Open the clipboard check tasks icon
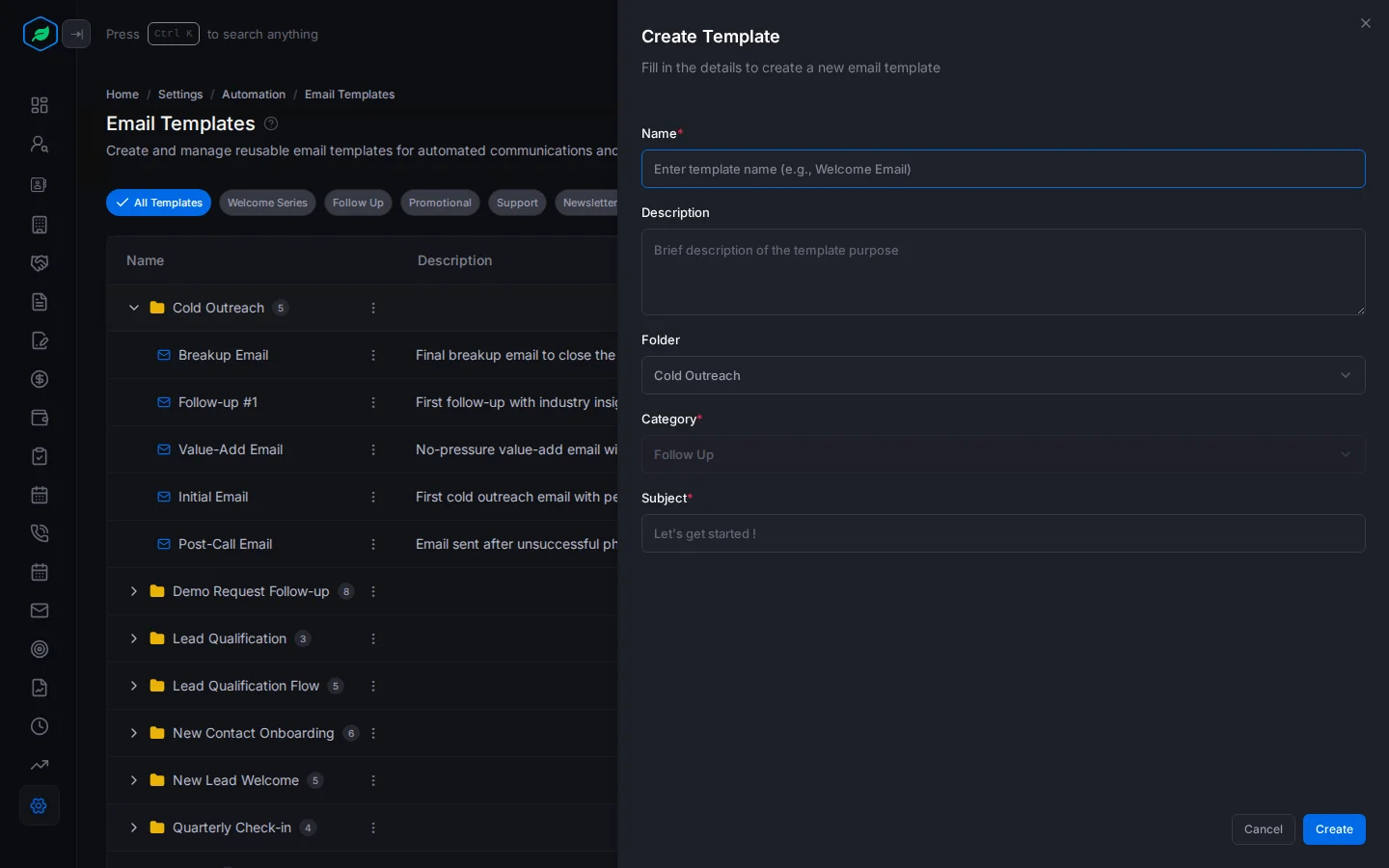Screen dimensions: 1389x868 tap(40, 456)
